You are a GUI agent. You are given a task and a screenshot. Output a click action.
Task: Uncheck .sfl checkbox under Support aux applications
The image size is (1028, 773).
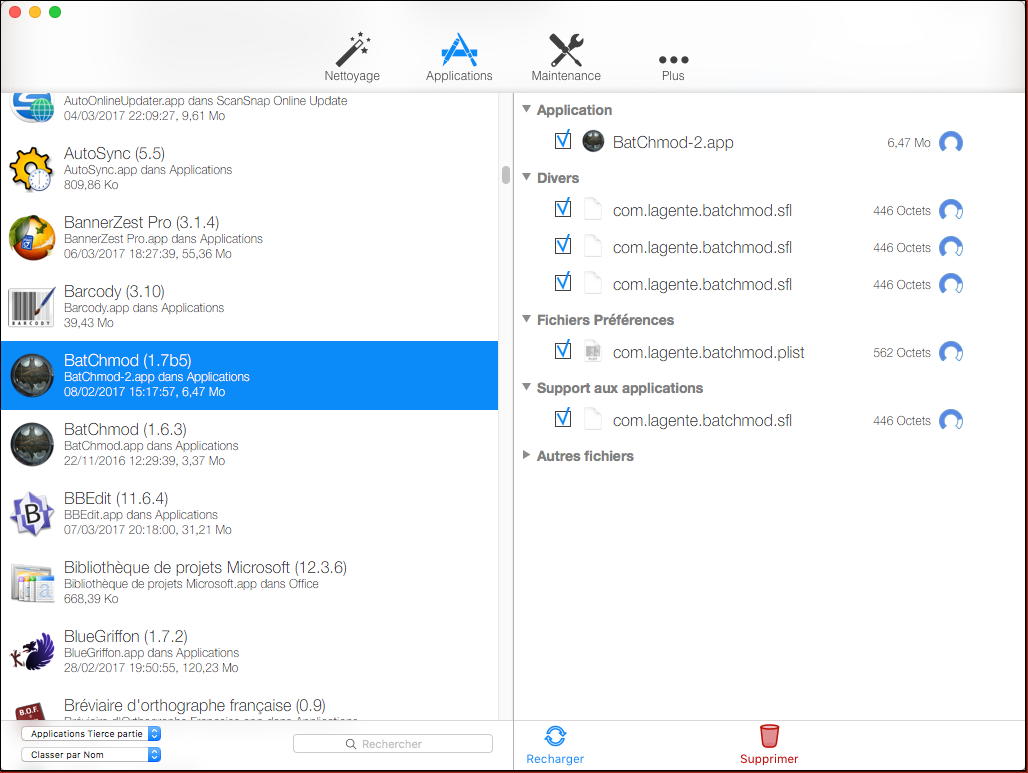[563, 418]
